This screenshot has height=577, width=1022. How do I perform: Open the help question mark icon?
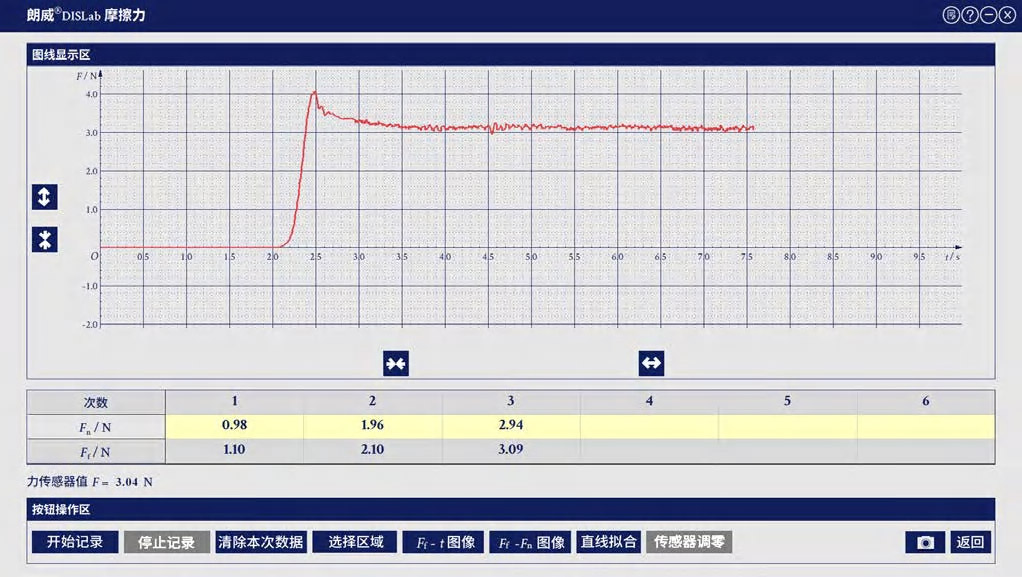click(x=969, y=15)
